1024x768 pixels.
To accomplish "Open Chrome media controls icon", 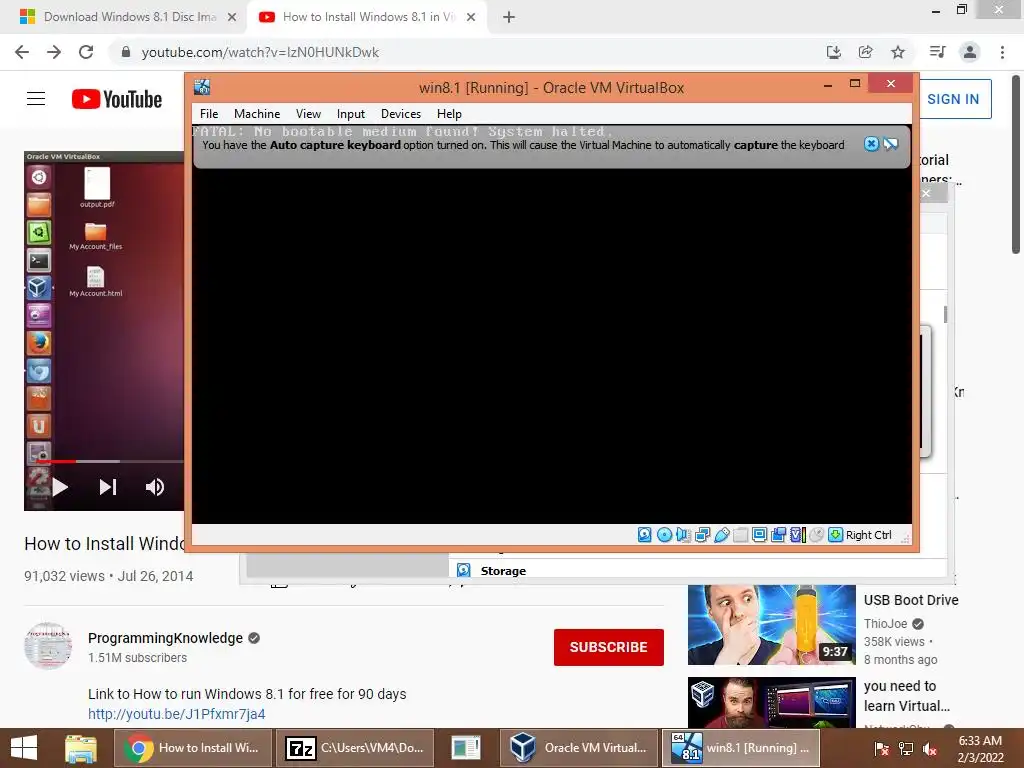I will (937, 52).
